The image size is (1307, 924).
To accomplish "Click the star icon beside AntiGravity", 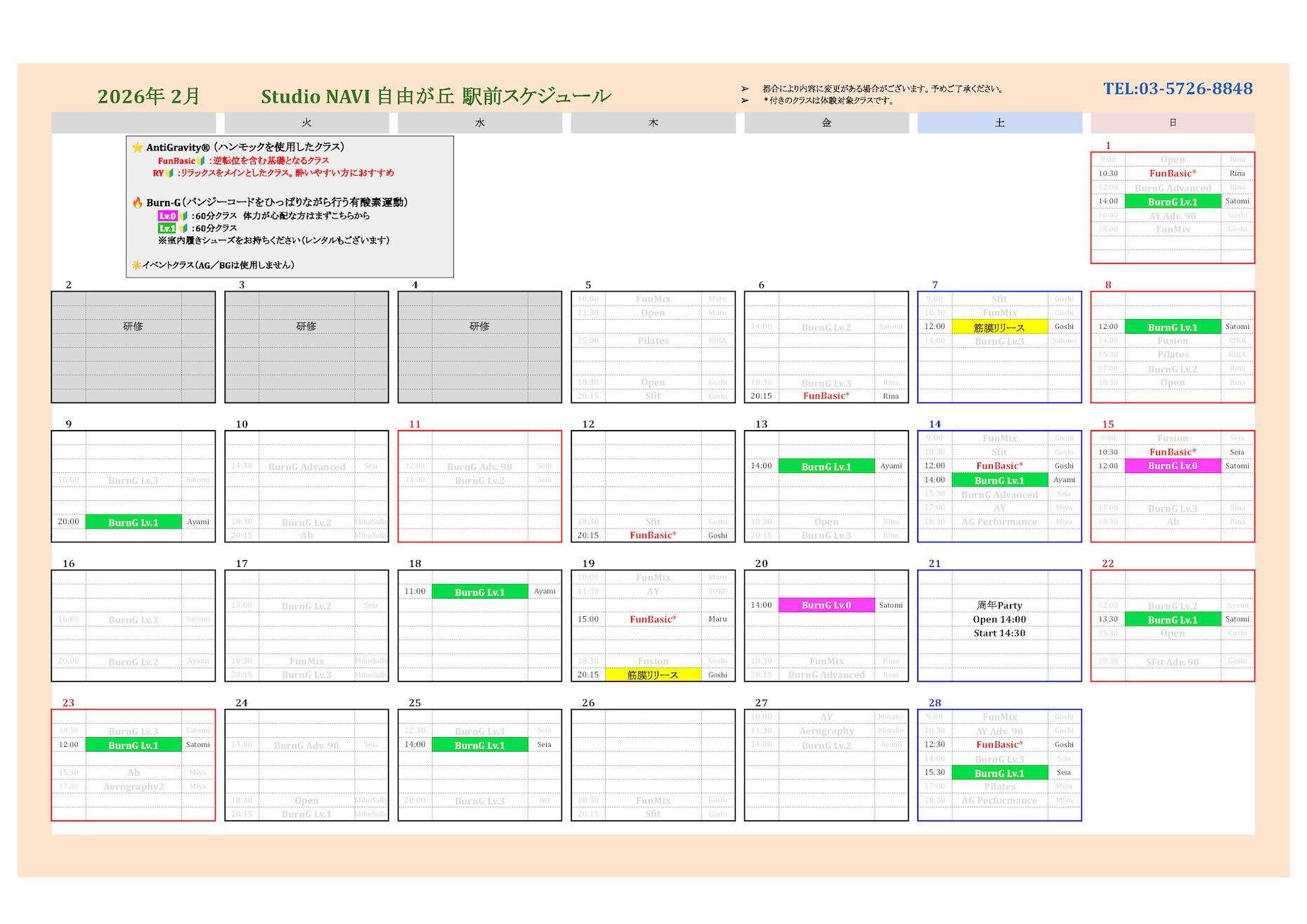I will click(x=138, y=148).
